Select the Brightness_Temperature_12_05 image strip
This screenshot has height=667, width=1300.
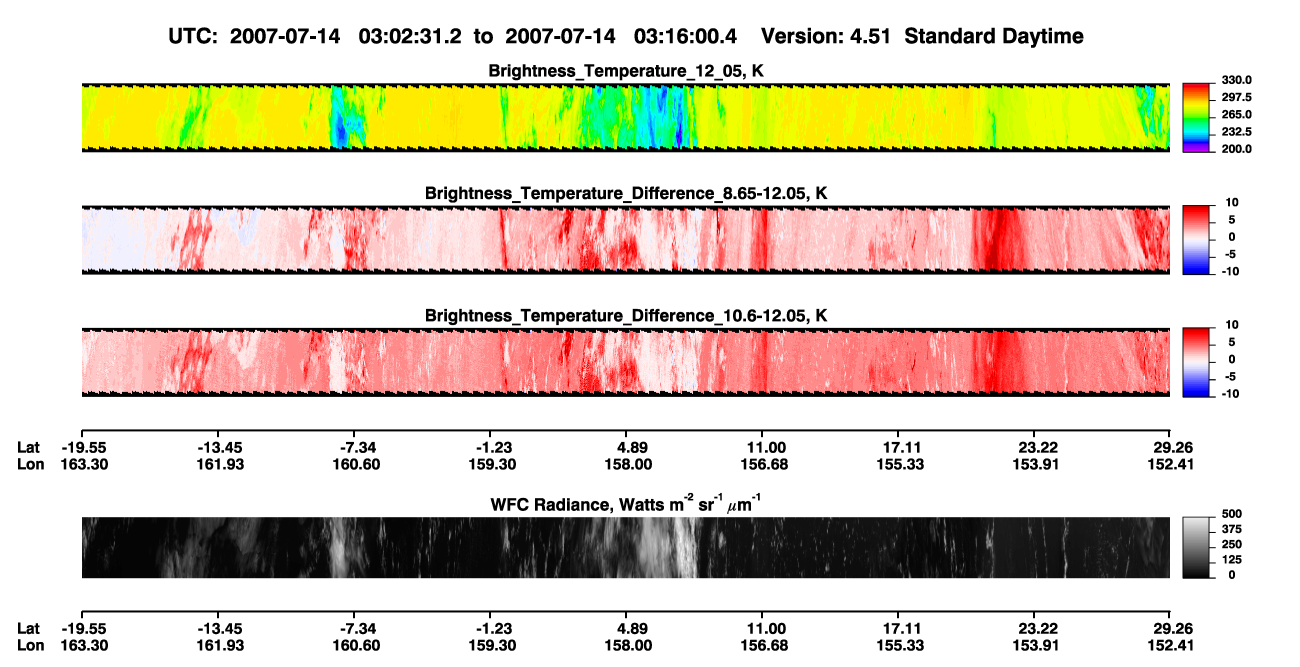coord(625,117)
